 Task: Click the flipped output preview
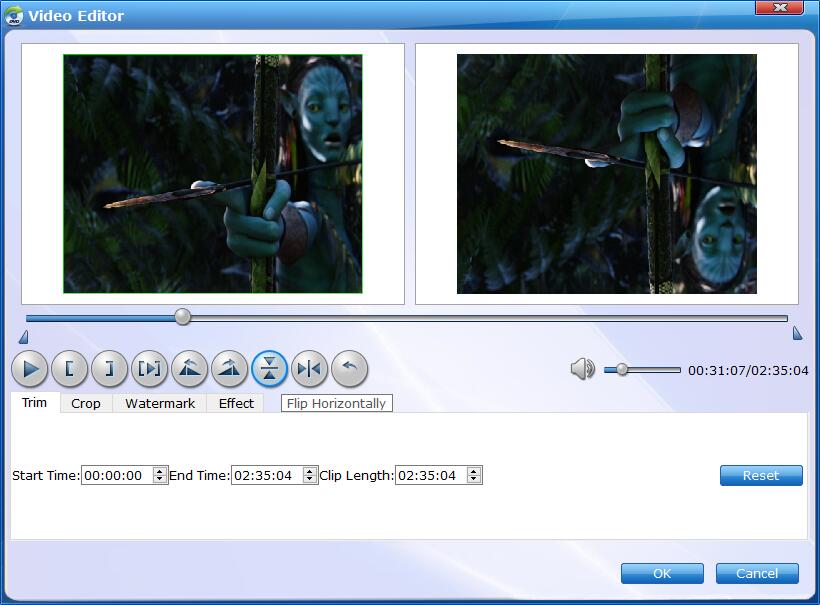607,174
